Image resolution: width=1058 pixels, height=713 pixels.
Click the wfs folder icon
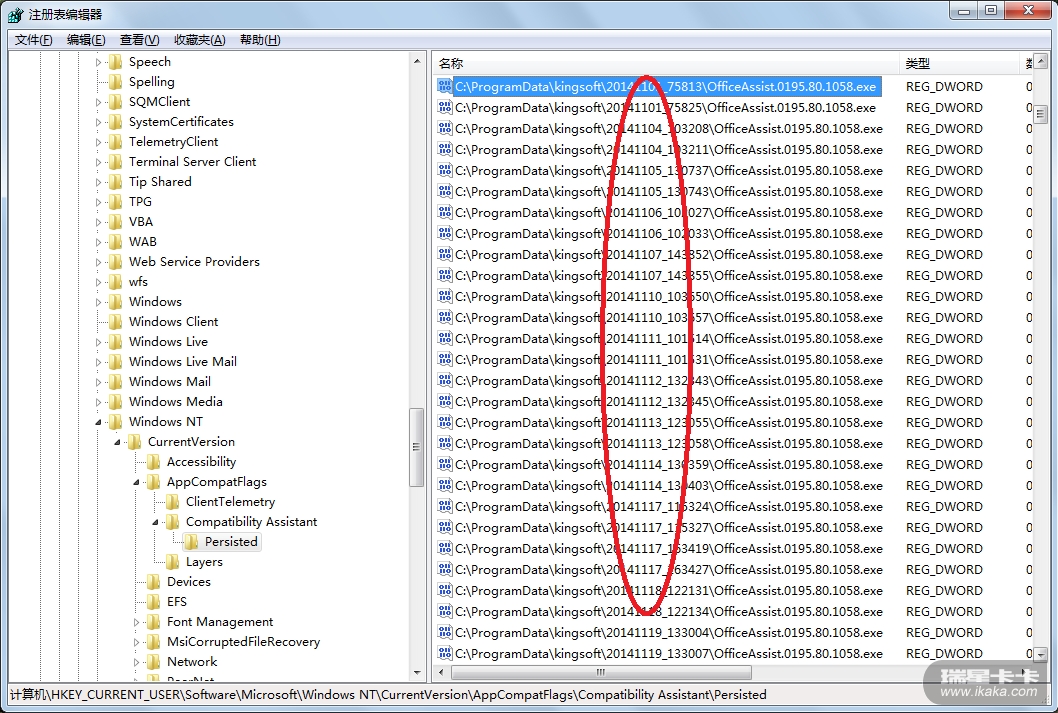pyautogui.click(x=116, y=282)
